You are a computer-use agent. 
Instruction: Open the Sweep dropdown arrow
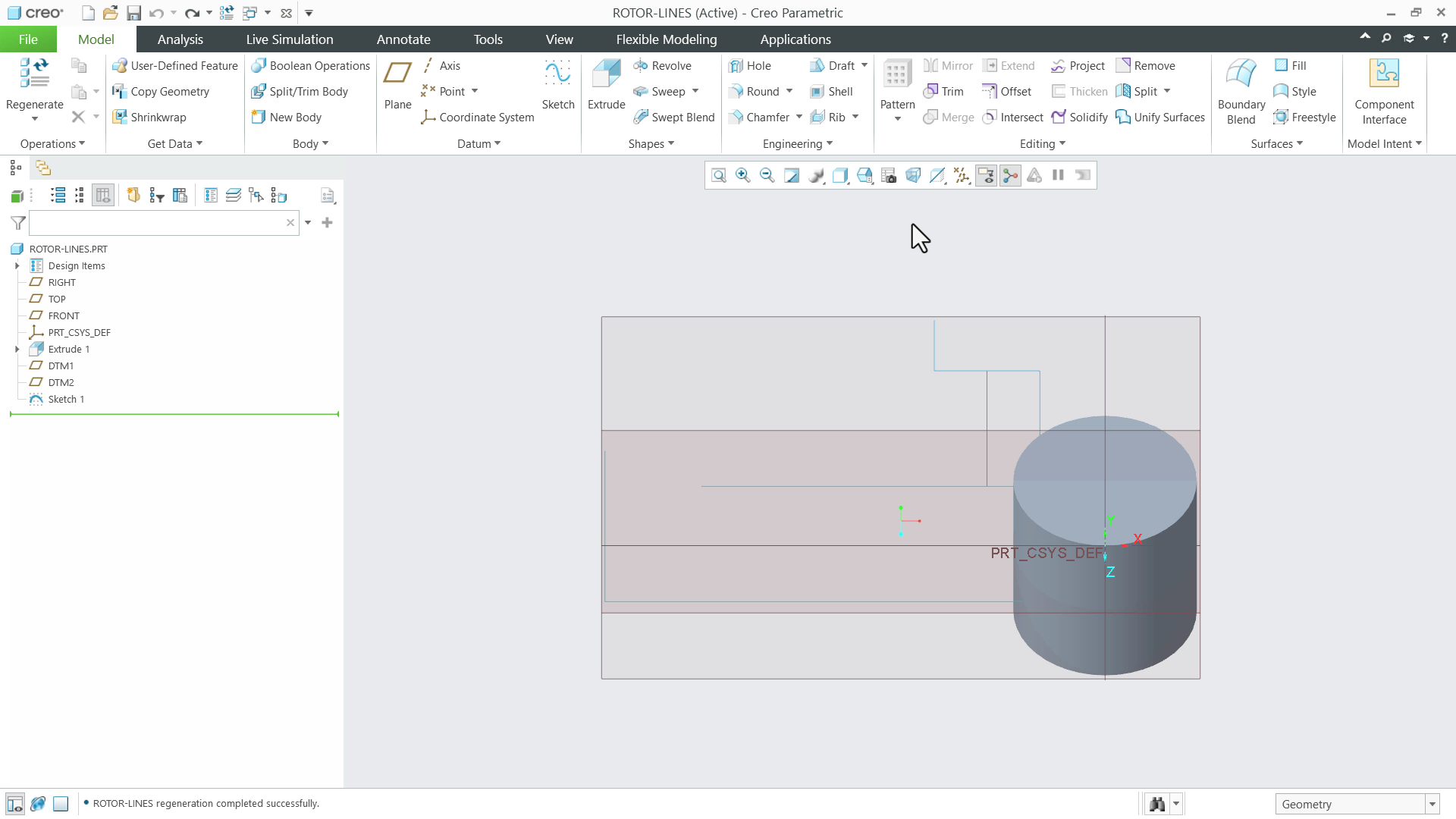pos(695,92)
